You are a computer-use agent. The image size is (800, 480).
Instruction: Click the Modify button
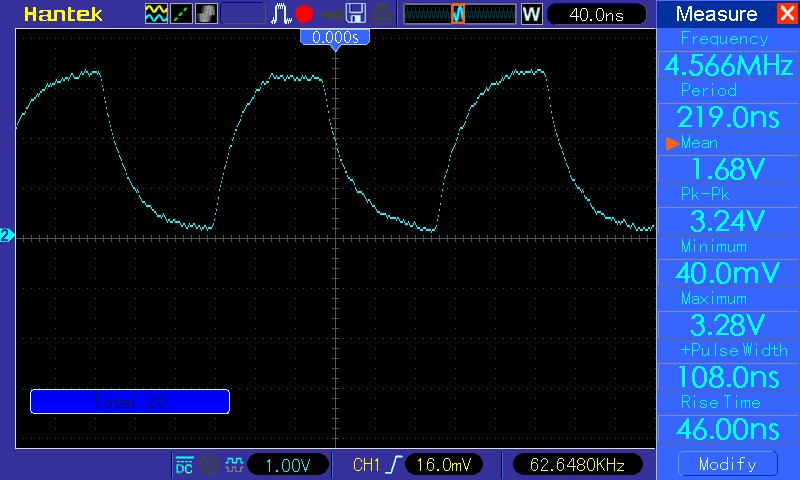click(x=727, y=464)
